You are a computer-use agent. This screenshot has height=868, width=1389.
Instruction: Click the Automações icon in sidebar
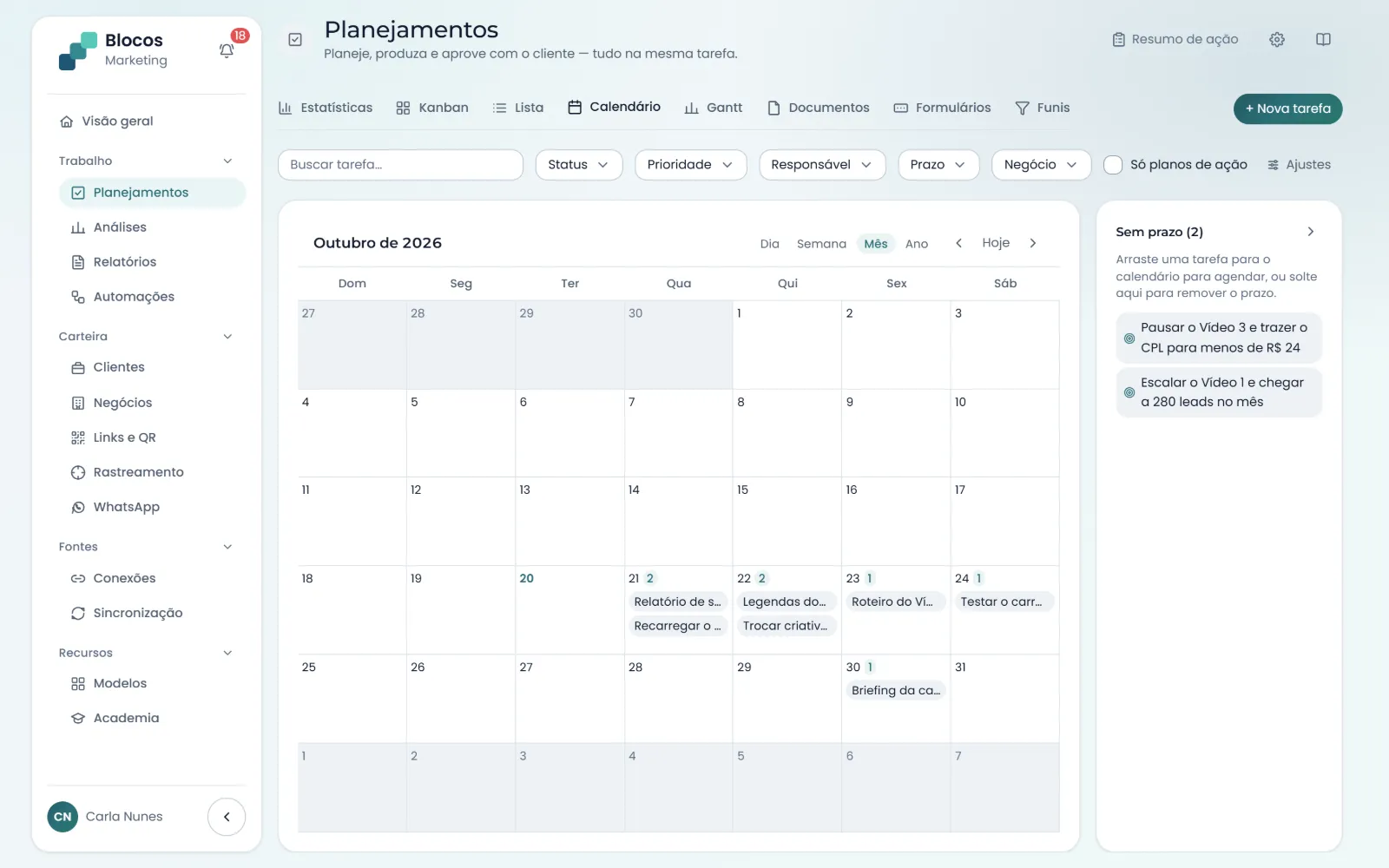point(78,297)
